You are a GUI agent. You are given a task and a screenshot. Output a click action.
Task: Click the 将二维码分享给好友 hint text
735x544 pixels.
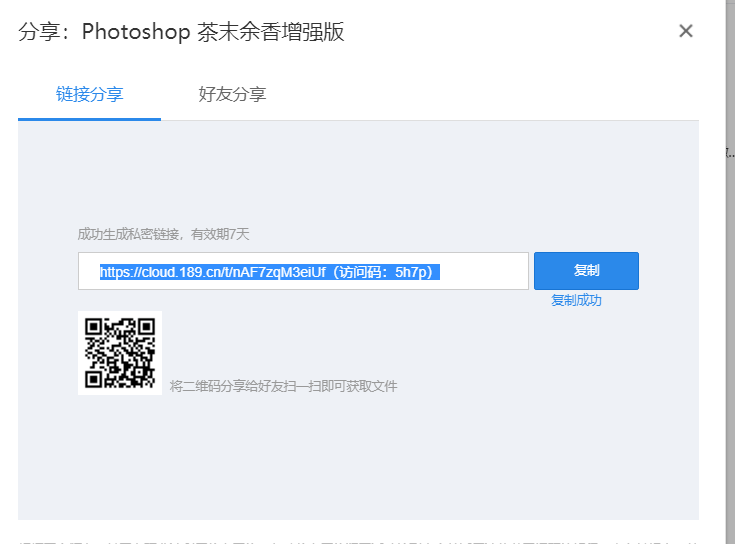point(283,386)
